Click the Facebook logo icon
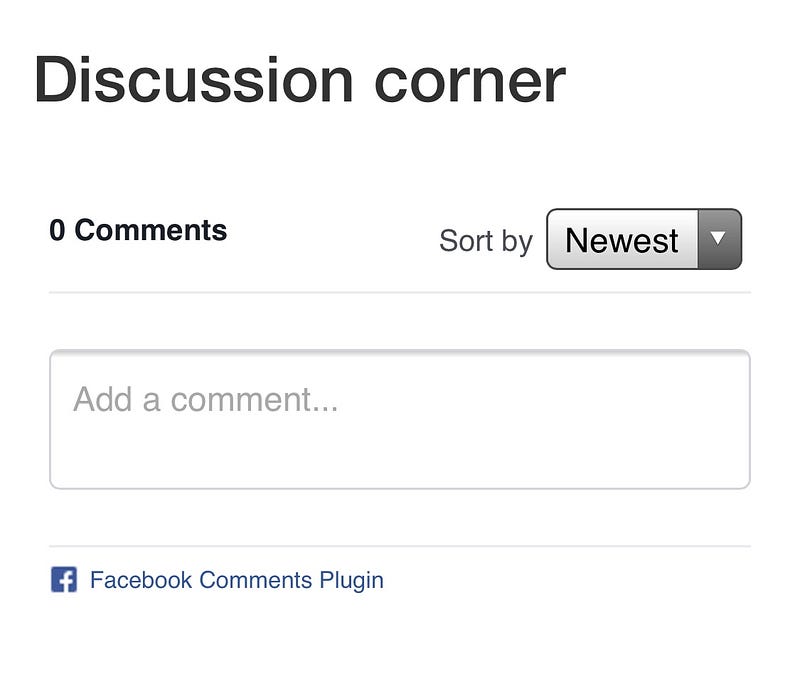 click(x=64, y=579)
